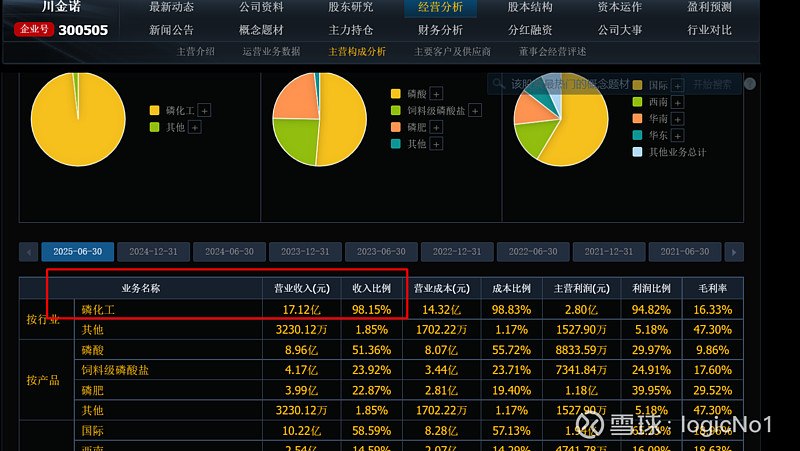Expand the 其他 plus button in product legend
The image size is (800, 451).
tap(436, 144)
